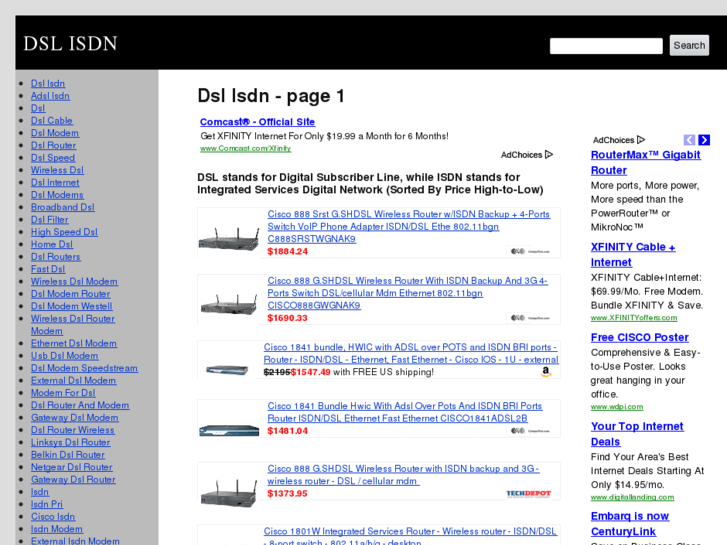Open Home Dsl sidebar link
Image resolution: width=727 pixels, height=545 pixels.
(x=51, y=244)
